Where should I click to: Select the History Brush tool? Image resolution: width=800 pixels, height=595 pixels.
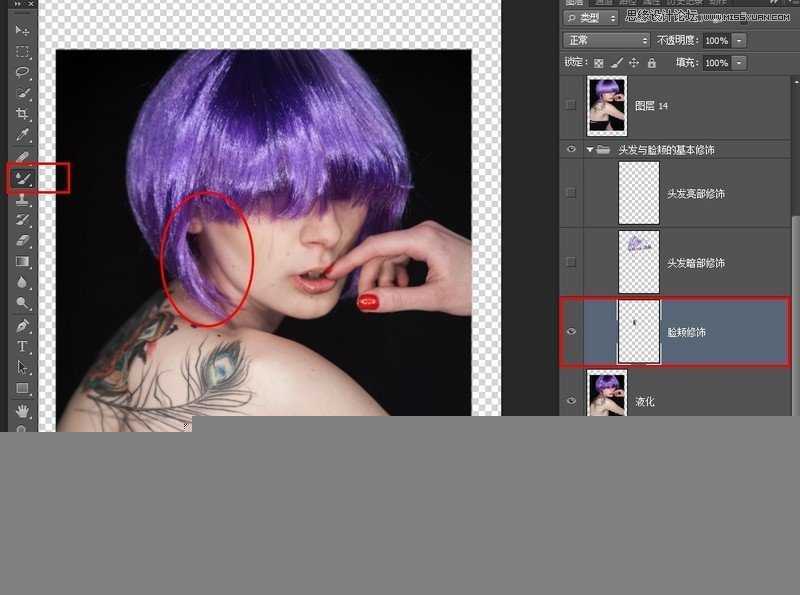pos(22,219)
